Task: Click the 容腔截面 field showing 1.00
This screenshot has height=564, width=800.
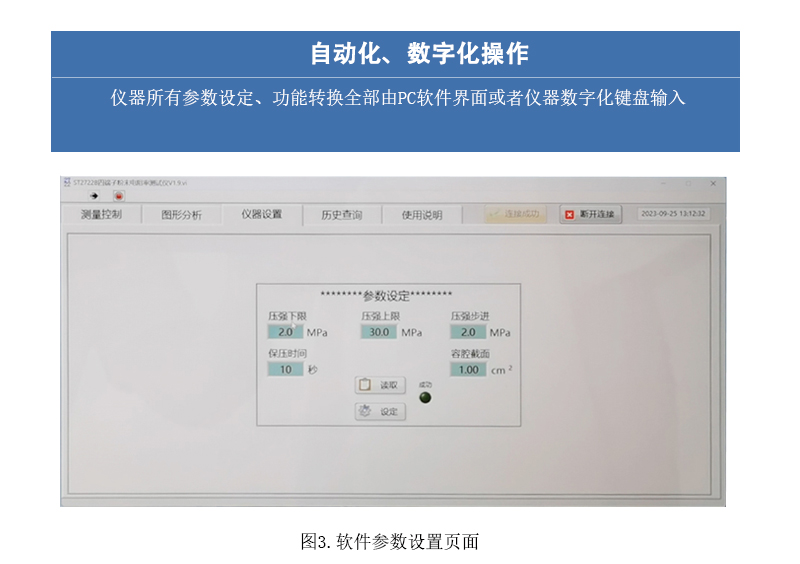Action: coord(468,369)
